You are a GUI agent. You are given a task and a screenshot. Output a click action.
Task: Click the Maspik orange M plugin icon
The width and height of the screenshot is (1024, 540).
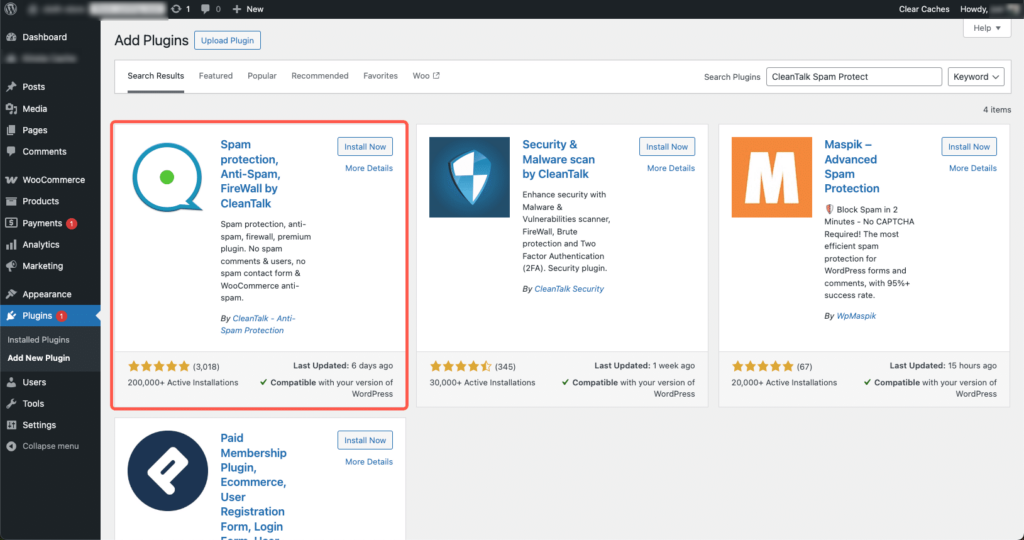click(771, 177)
